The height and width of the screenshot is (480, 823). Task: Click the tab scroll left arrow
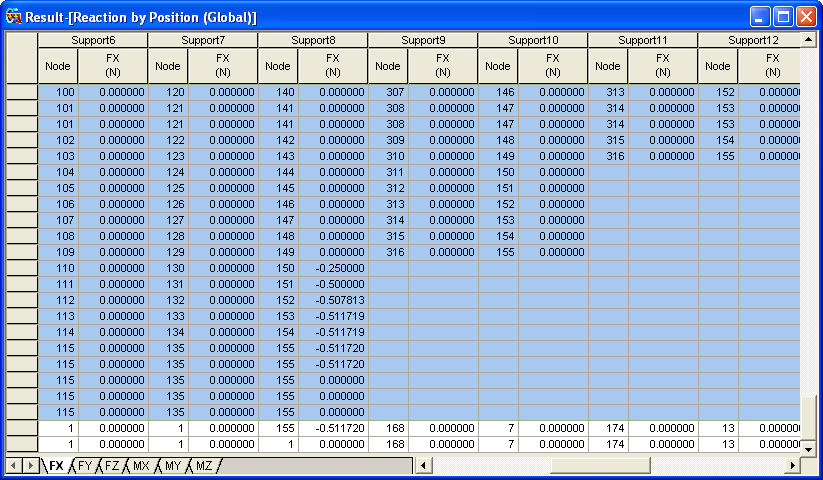[14, 466]
